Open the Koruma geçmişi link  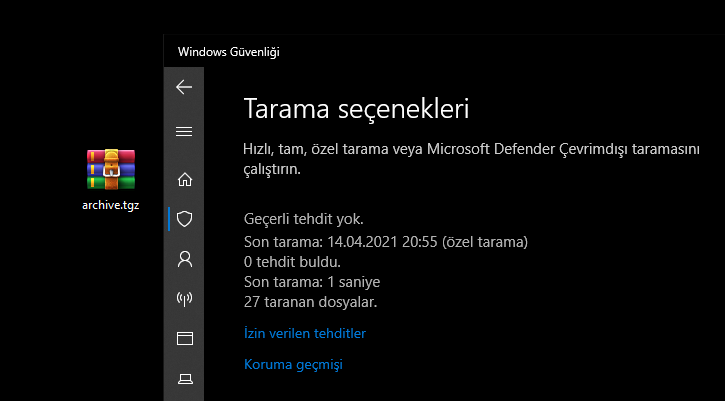coord(293,364)
